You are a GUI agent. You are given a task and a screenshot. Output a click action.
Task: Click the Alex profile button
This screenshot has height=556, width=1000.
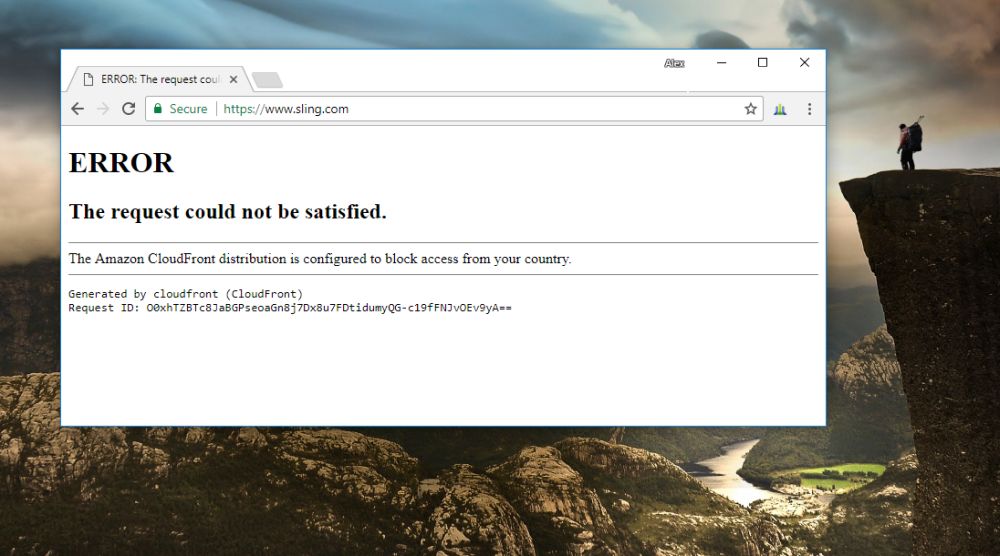[674, 63]
